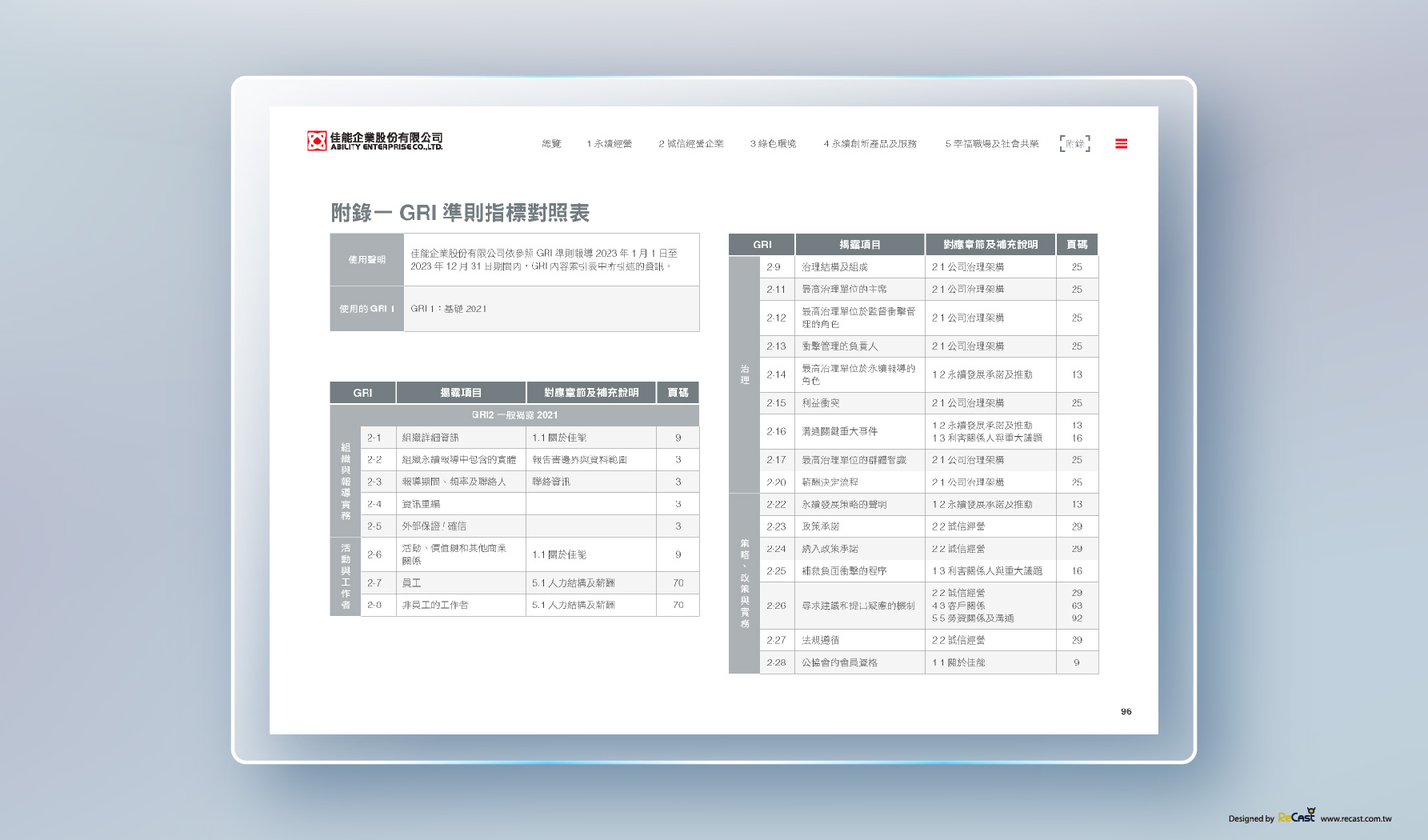Select 最高治理單位的群體智識 in row 2-17

click(x=854, y=460)
